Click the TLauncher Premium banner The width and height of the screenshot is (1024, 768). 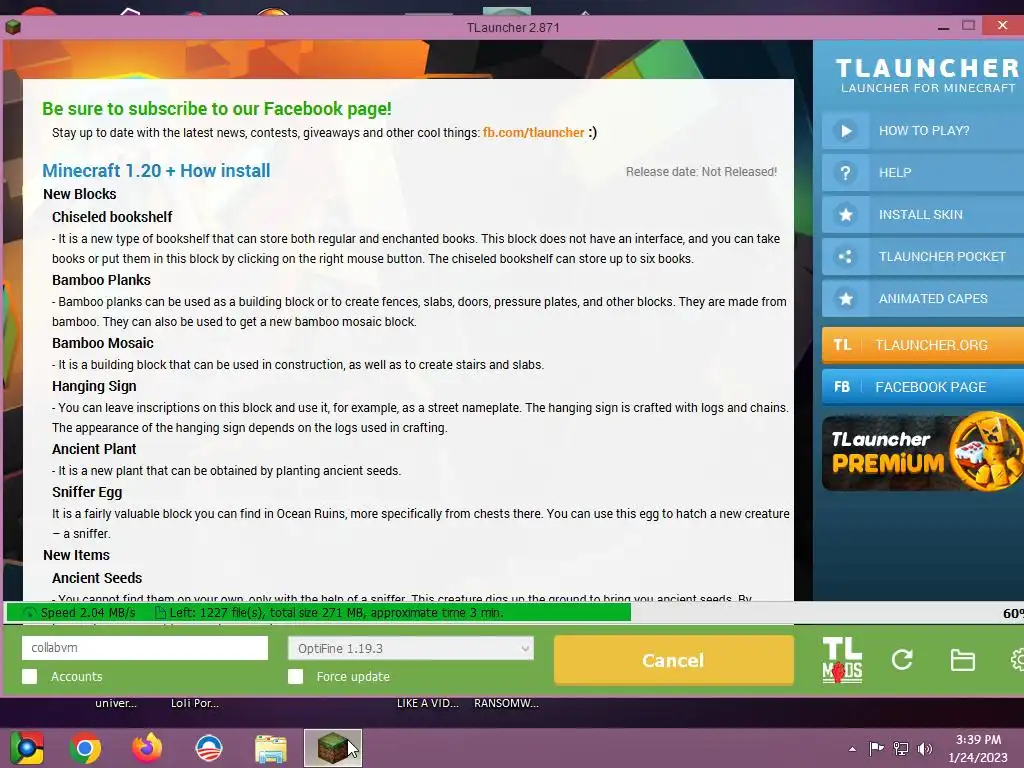click(923, 452)
